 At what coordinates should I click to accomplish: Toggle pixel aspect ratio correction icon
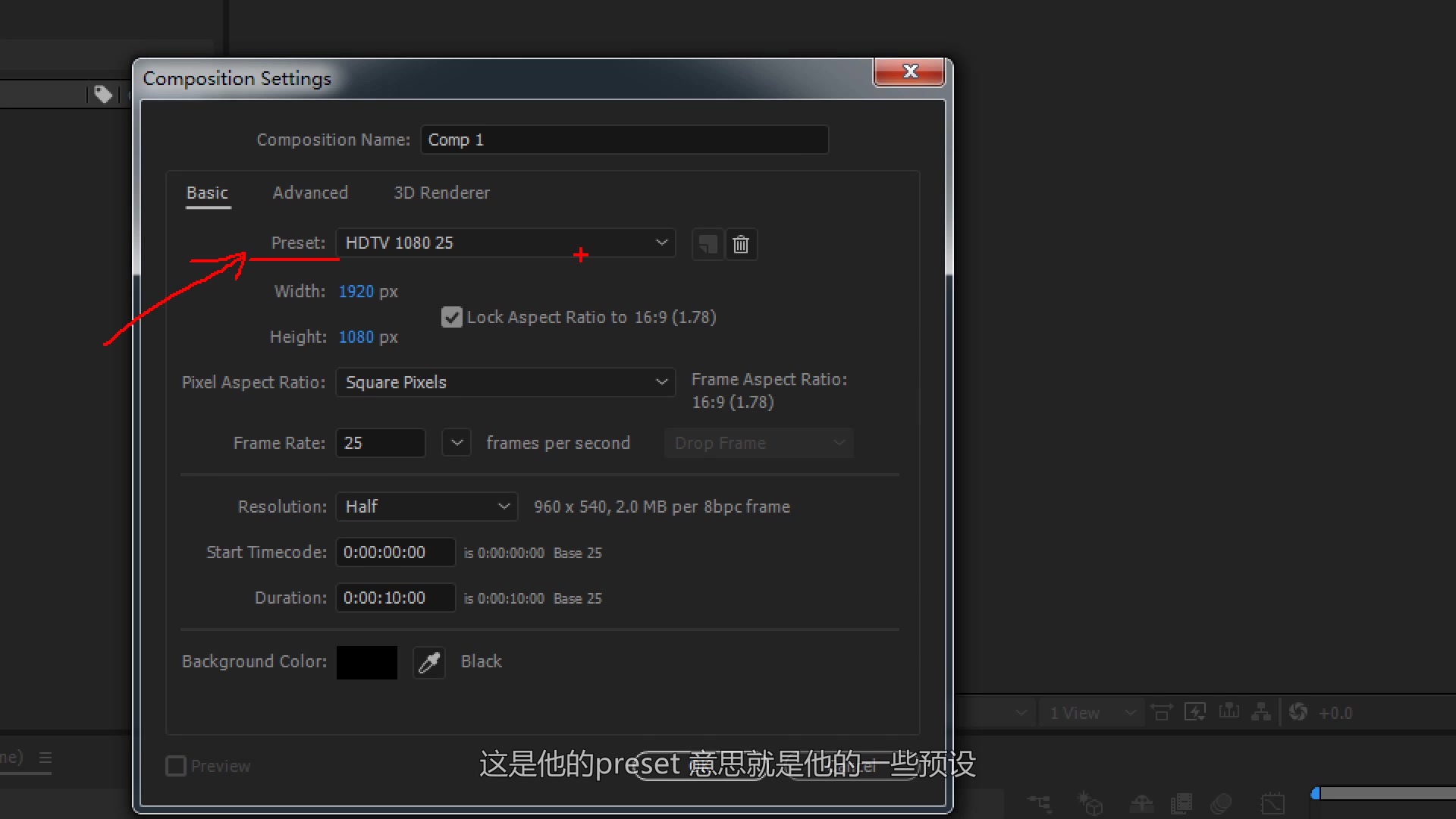[x=1162, y=713]
